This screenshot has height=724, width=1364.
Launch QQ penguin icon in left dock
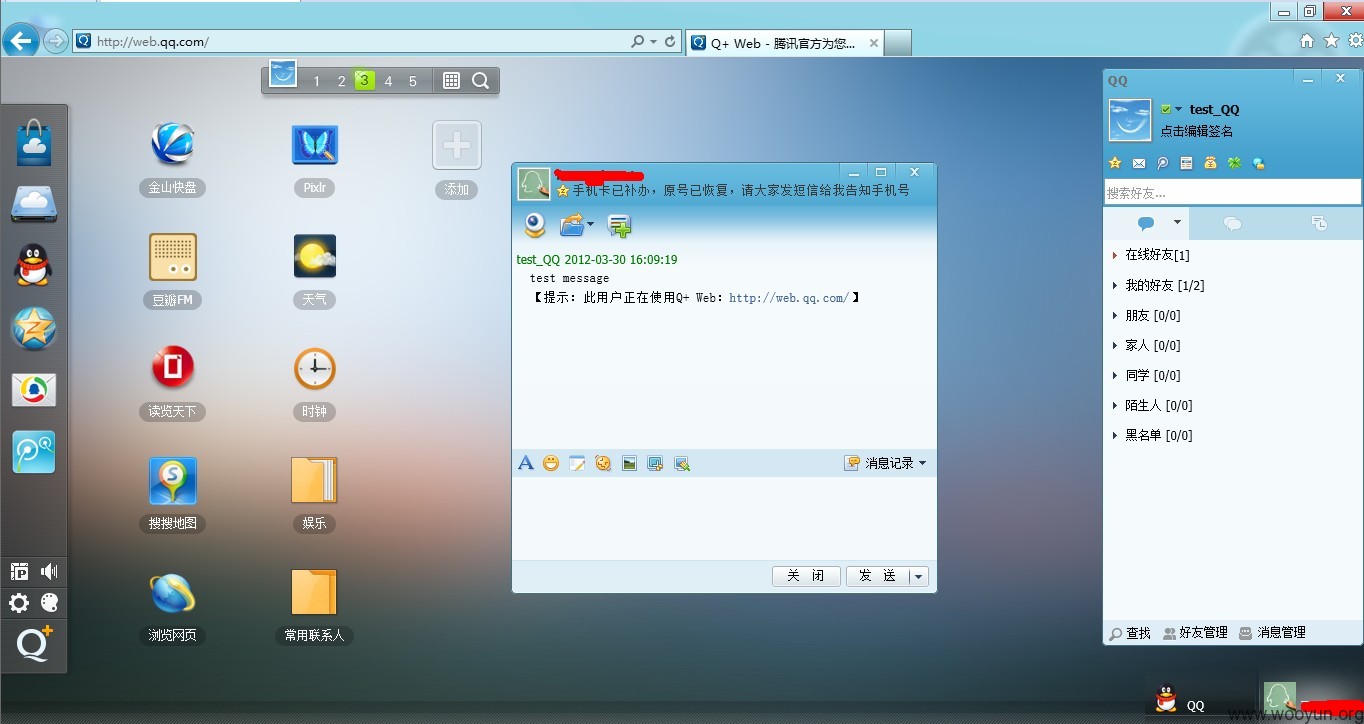33,266
